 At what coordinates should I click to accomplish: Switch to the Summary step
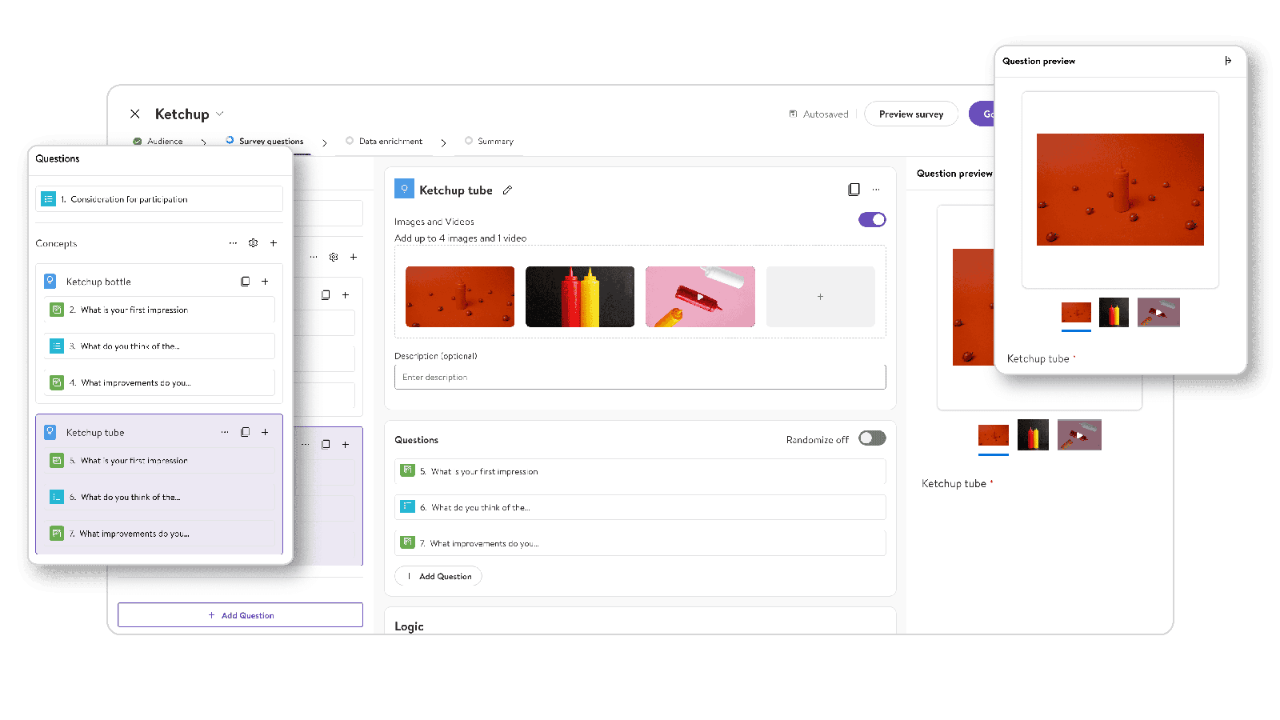495,141
